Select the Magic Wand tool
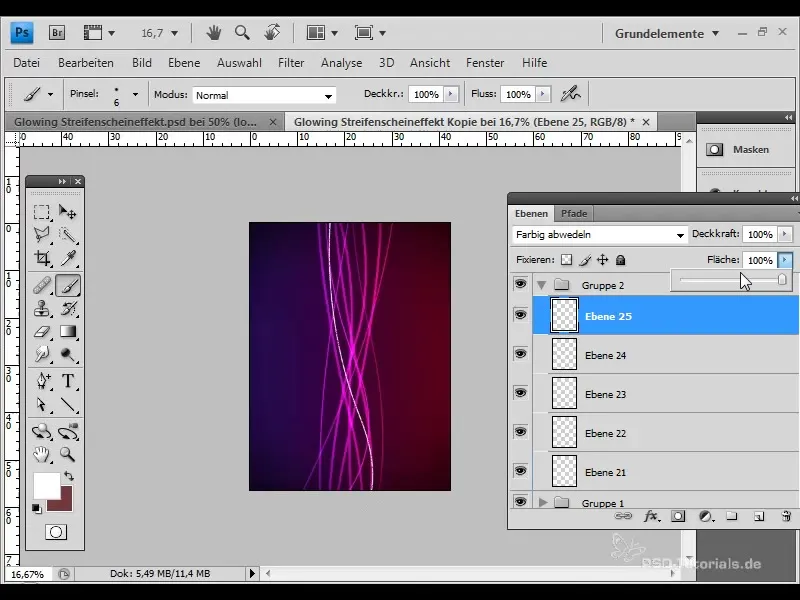The width and height of the screenshot is (800, 600). click(x=67, y=235)
